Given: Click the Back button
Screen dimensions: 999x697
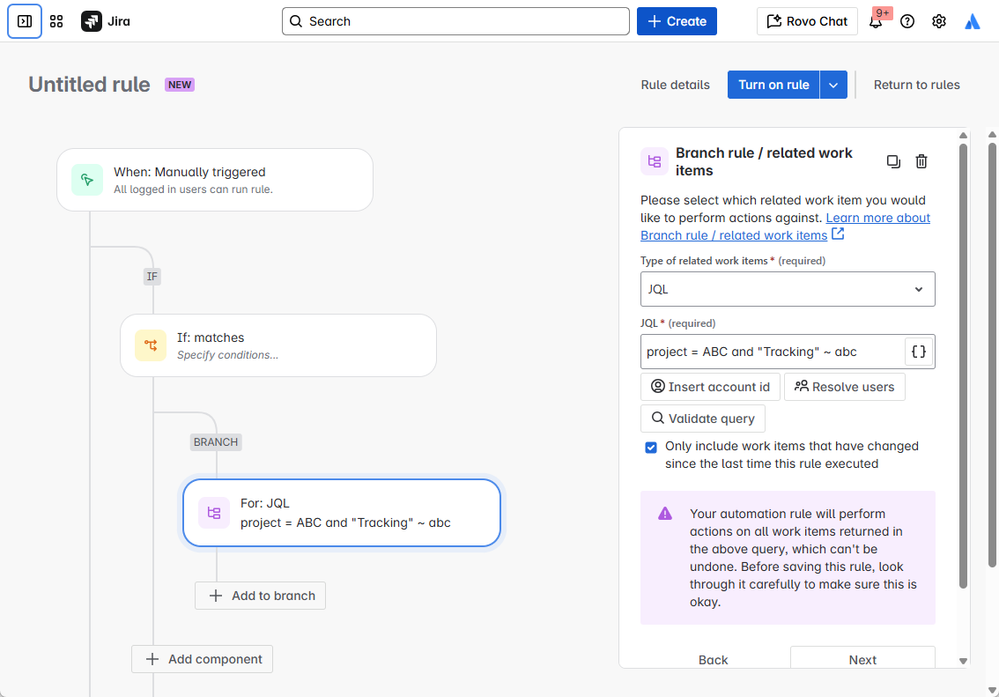Looking at the screenshot, I should click(713, 659).
